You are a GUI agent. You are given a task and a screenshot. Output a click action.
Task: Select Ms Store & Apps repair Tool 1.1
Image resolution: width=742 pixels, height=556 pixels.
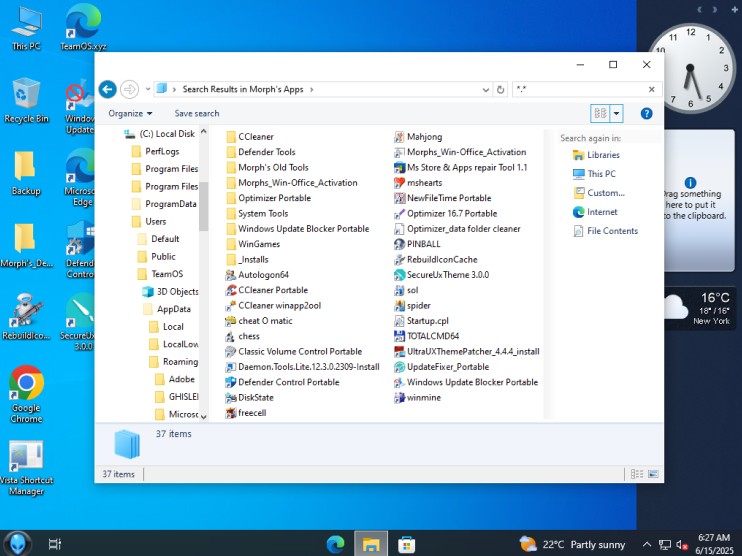(x=460, y=168)
